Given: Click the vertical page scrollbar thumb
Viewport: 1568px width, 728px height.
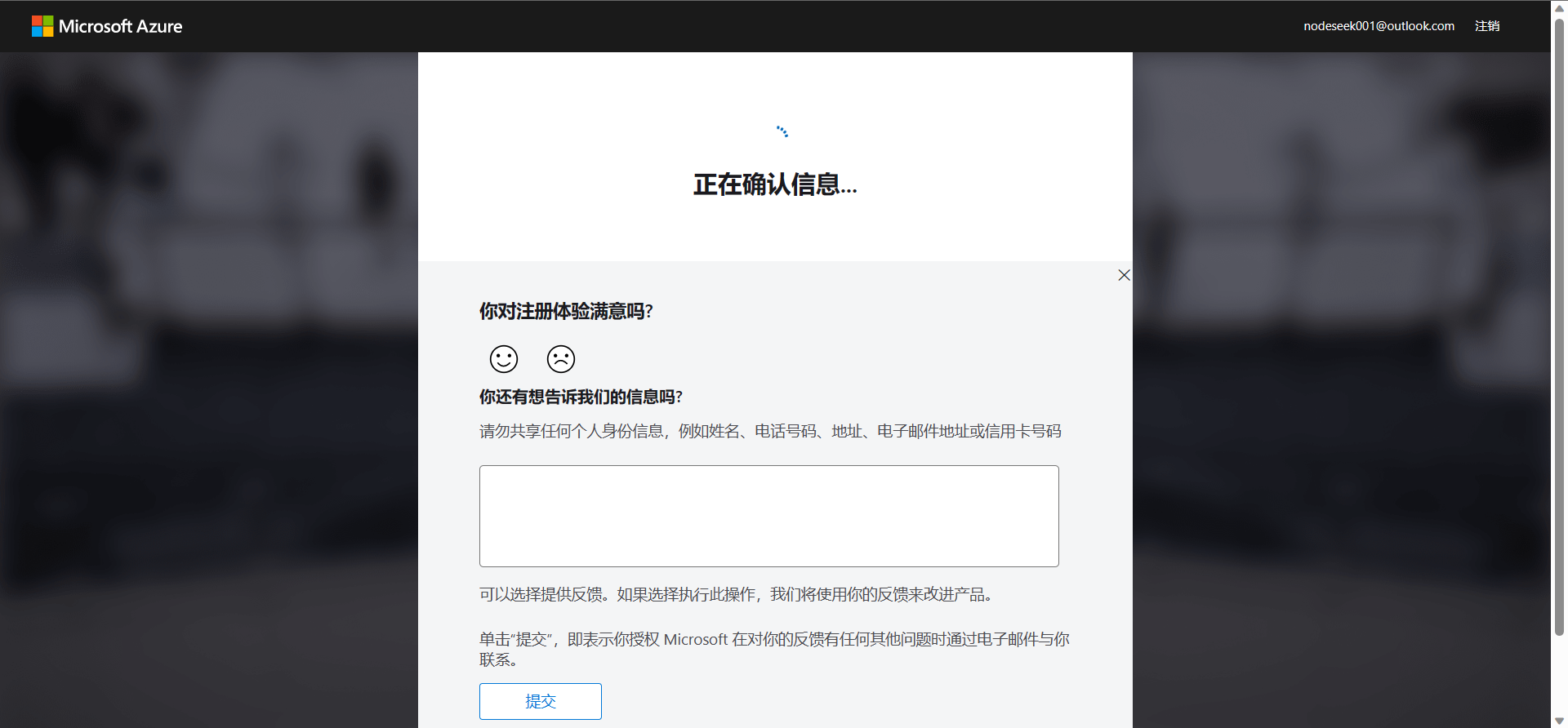Looking at the screenshot, I should [1559, 326].
